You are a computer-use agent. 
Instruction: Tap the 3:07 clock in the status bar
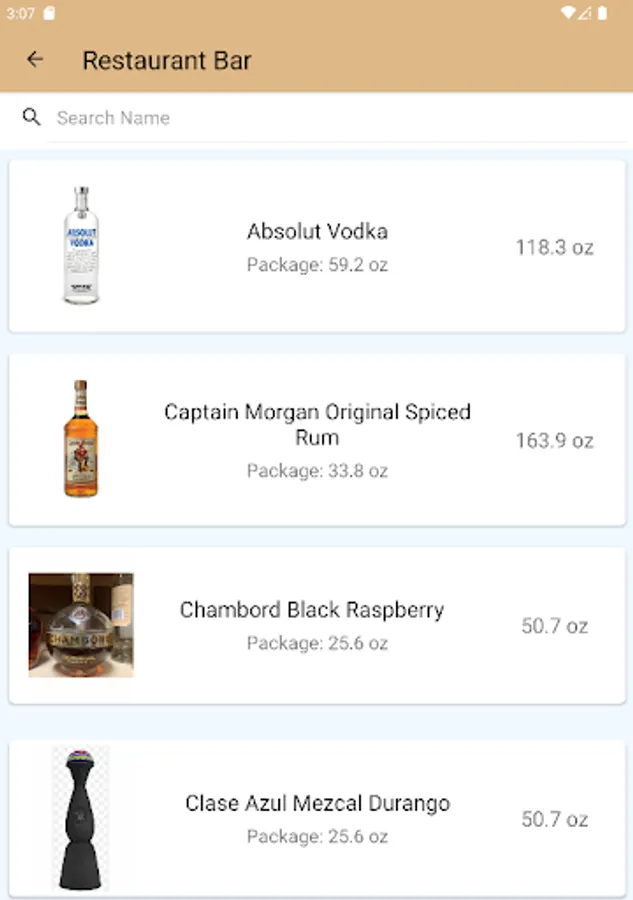click(x=20, y=14)
